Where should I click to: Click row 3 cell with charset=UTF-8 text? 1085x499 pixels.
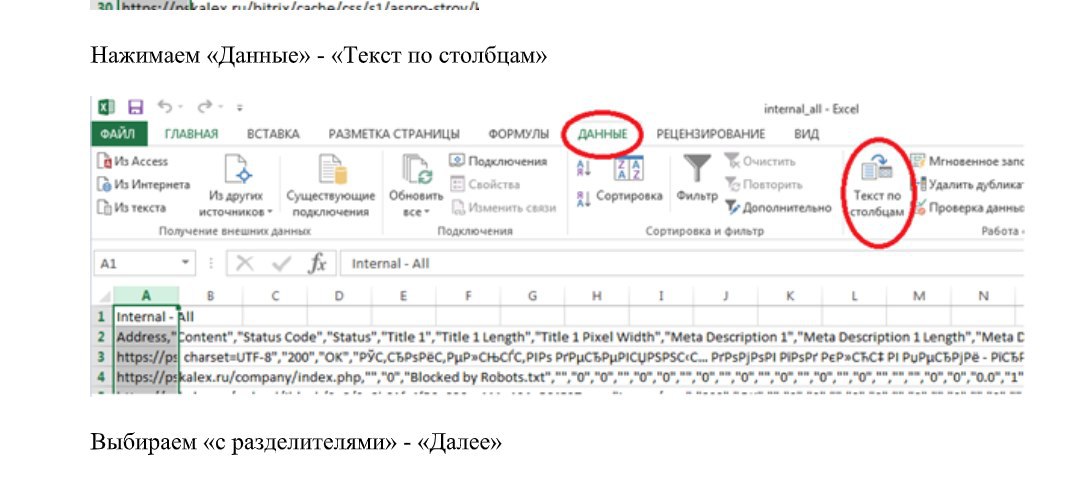pos(146,357)
